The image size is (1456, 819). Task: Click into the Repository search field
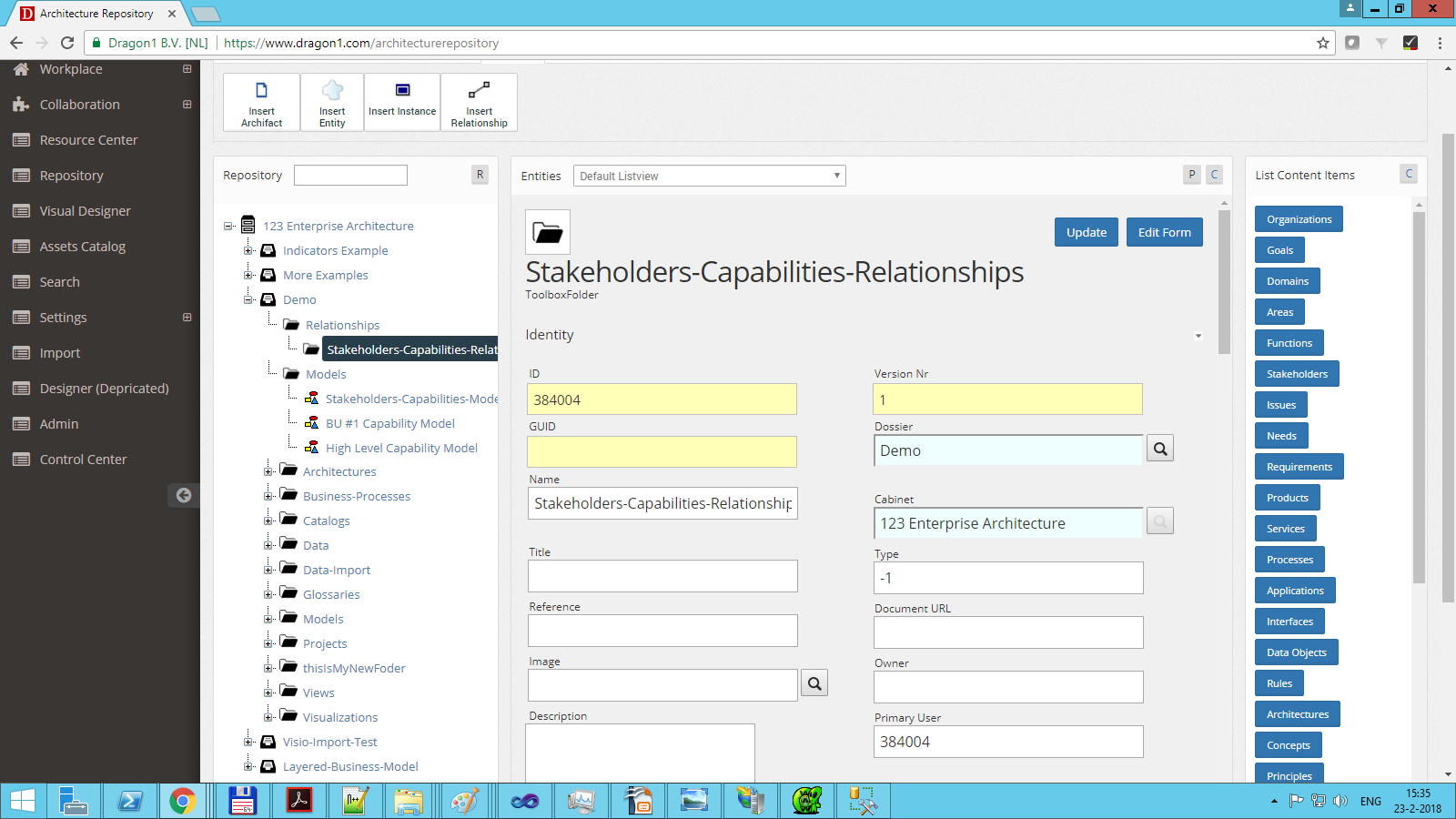click(350, 175)
